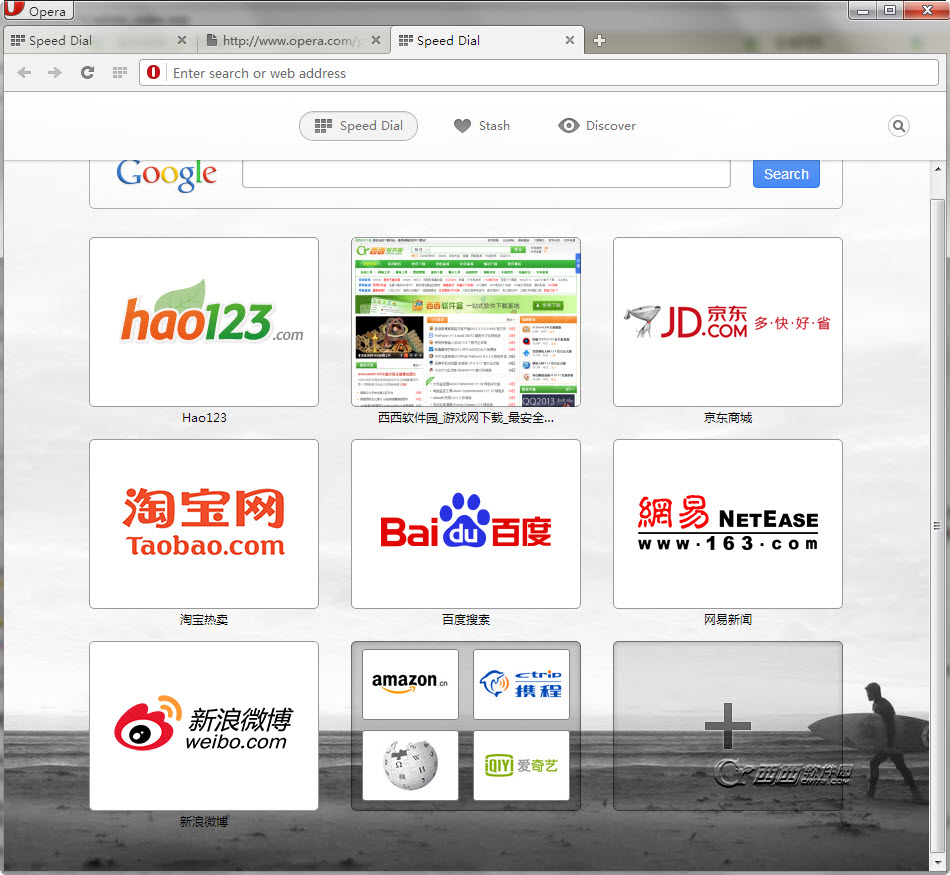Click the forward navigation arrow
This screenshot has width=950, height=875.
click(55, 73)
